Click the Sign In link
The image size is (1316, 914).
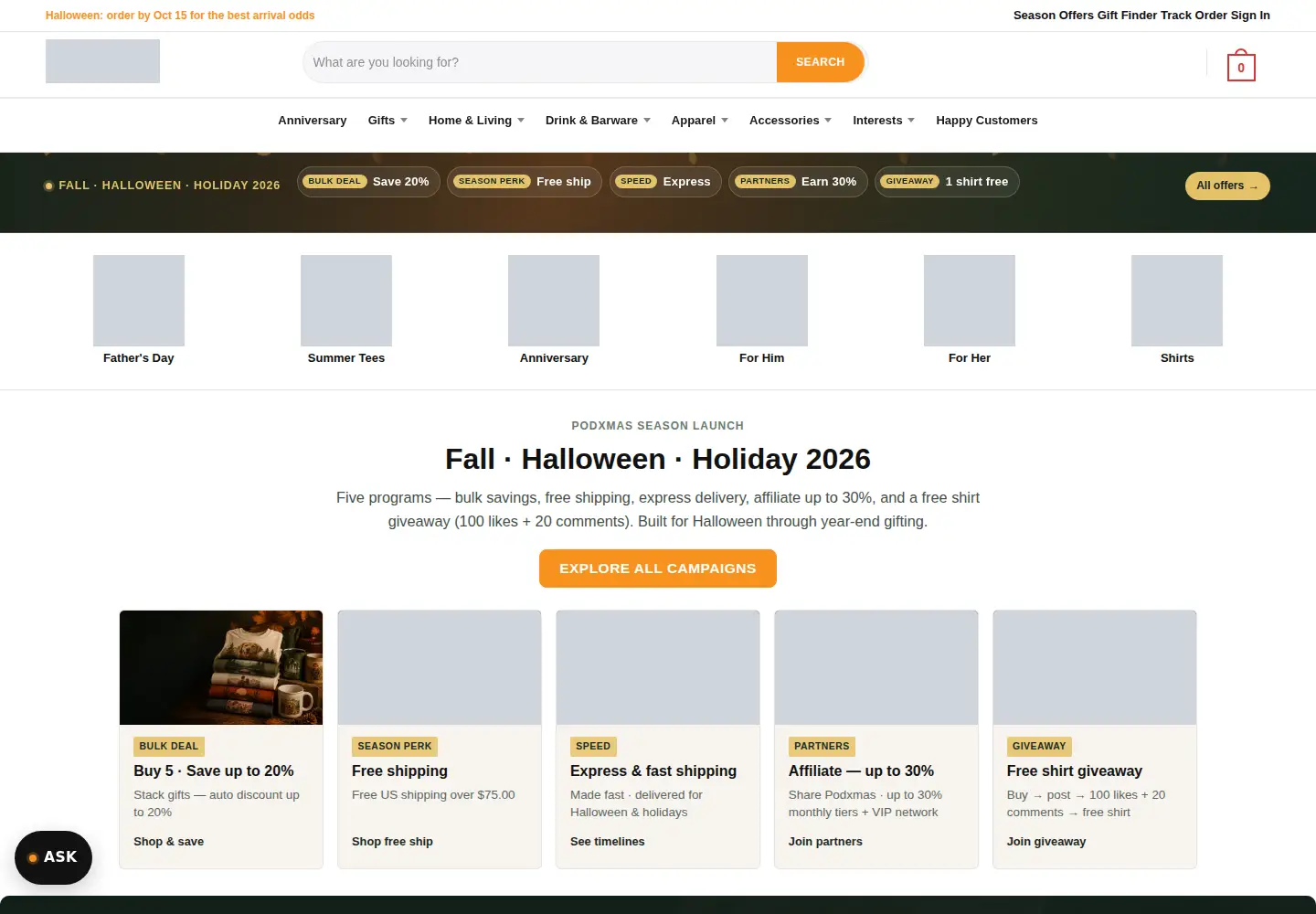click(x=1250, y=16)
